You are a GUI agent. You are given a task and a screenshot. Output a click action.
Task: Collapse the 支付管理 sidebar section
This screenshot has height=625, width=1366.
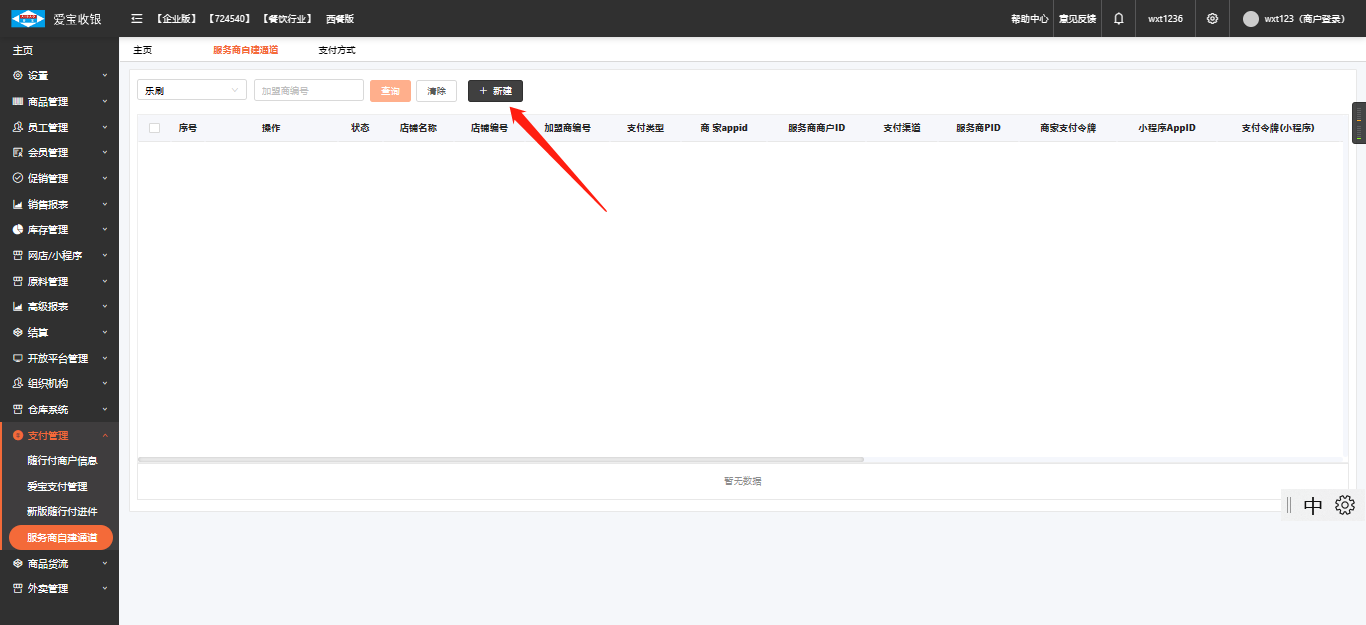[x=59, y=435]
